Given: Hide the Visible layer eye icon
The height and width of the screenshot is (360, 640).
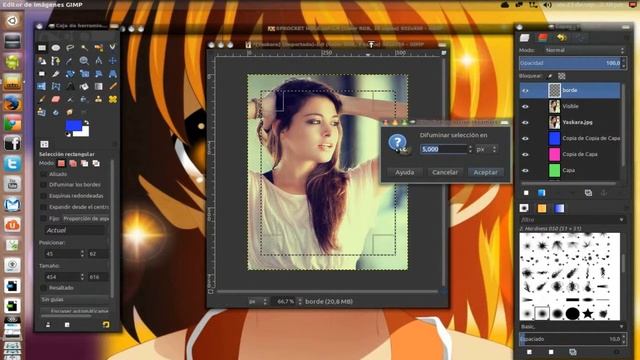Looking at the screenshot, I should point(525,107).
